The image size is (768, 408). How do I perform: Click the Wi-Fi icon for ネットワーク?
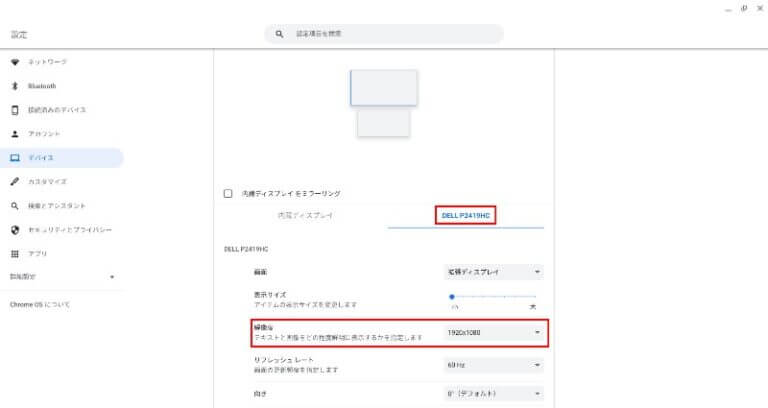[15, 62]
